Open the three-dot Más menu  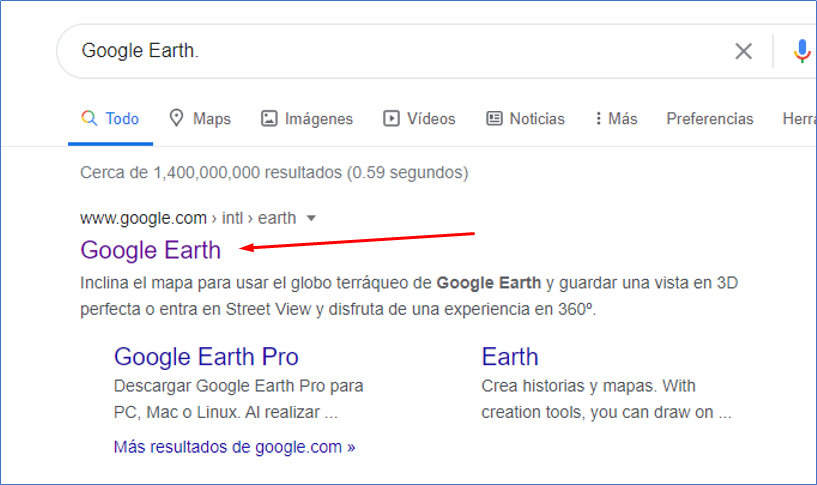click(x=598, y=119)
